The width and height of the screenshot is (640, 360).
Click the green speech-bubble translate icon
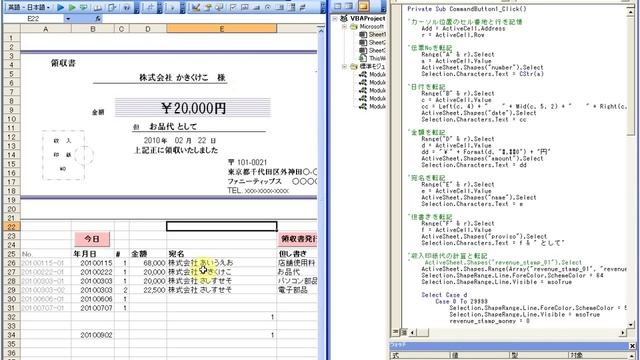(84, 7)
